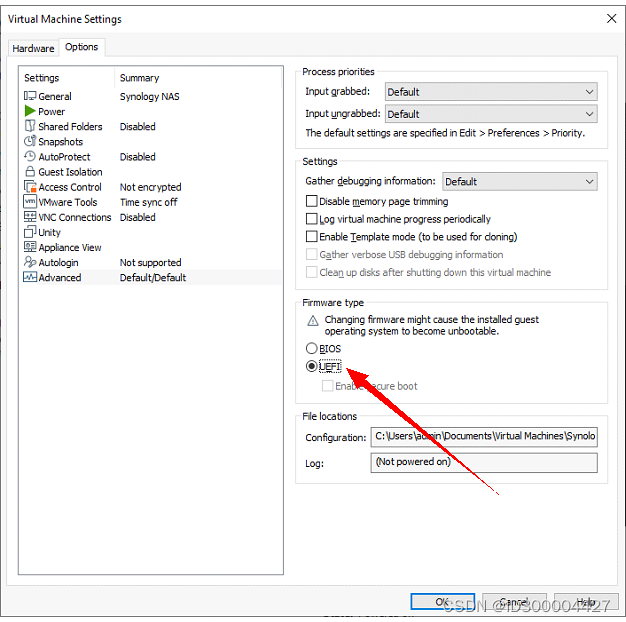Screen dimensions: 626x622
Task: Check Enable Template mode checkbox
Action: tap(311, 236)
